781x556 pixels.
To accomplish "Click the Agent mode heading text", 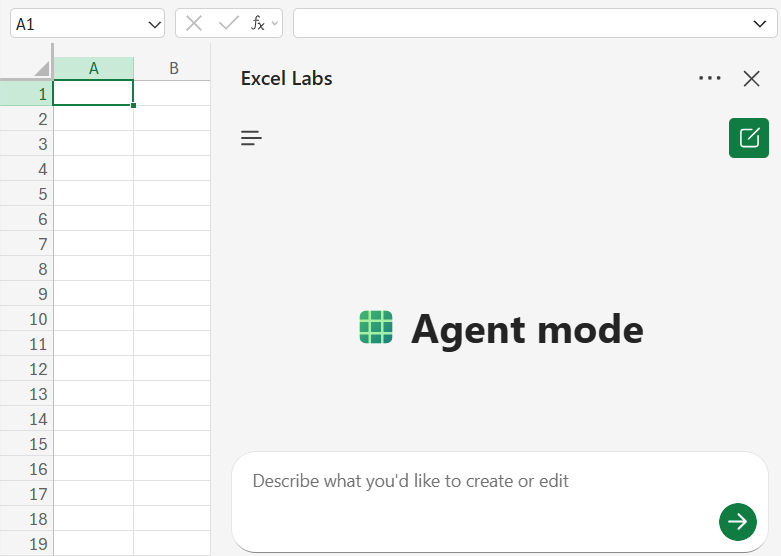I will 527,330.
